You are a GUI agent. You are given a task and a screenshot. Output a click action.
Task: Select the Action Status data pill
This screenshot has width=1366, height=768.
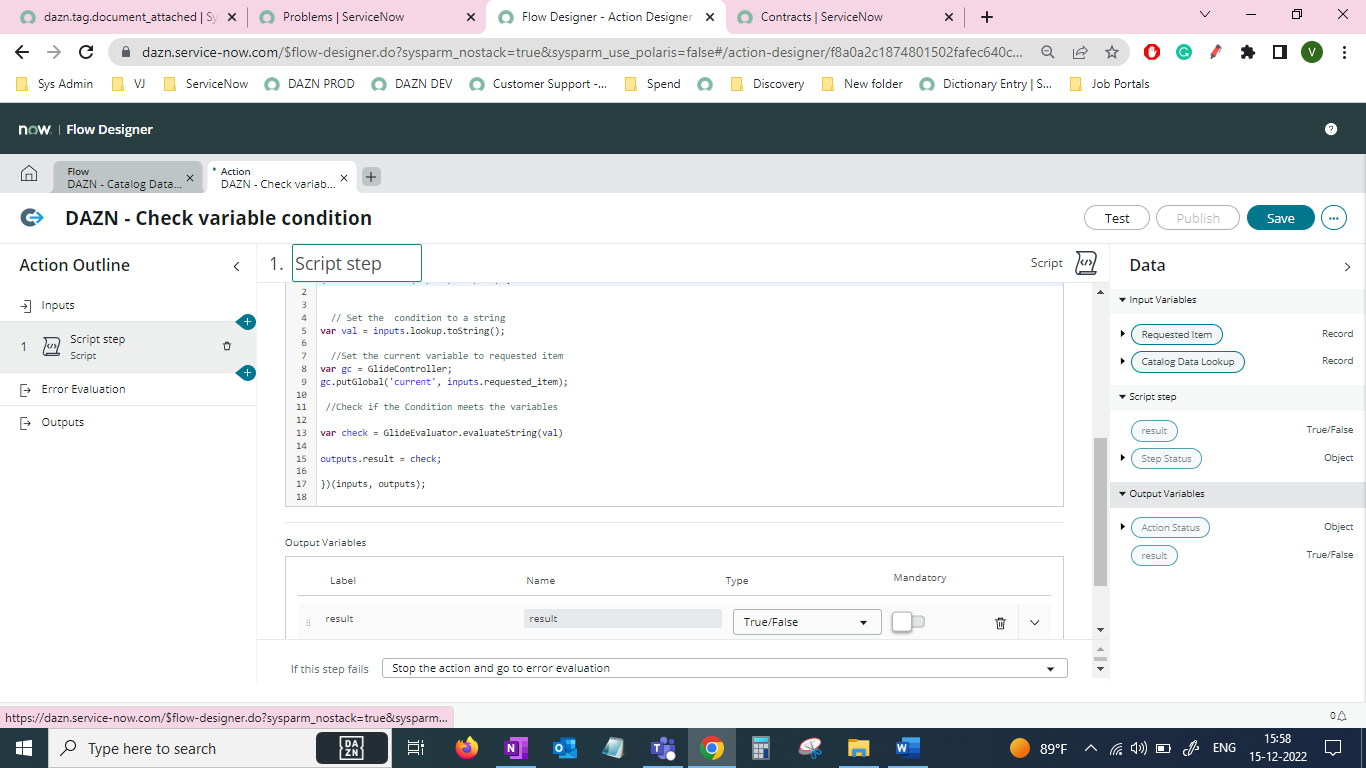click(x=1170, y=527)
